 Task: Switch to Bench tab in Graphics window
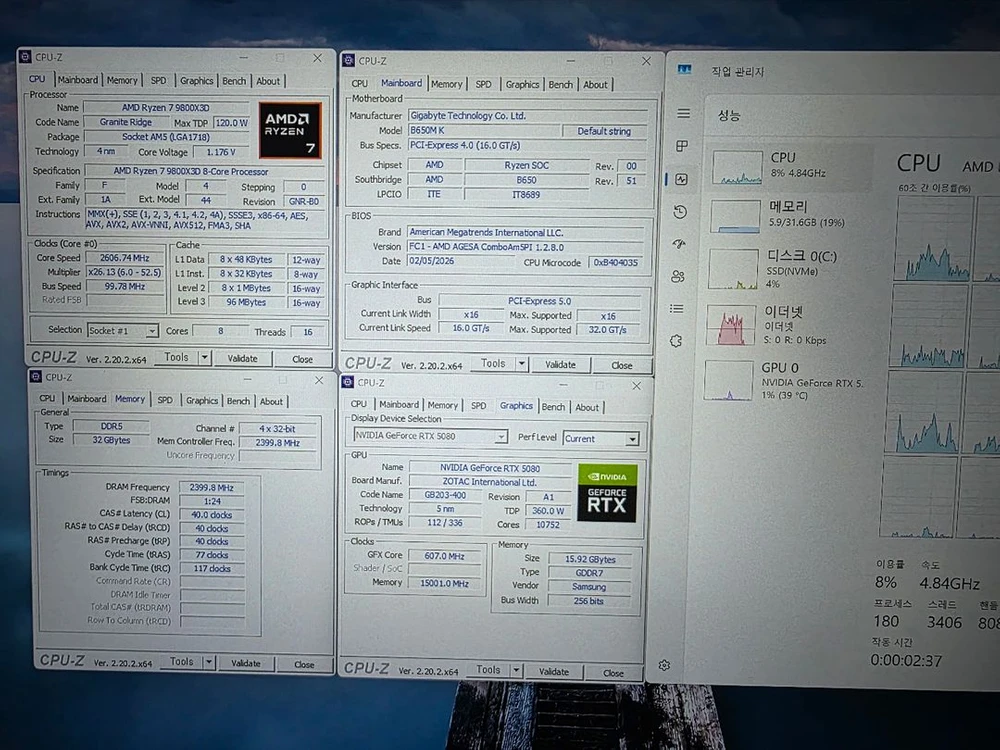(554, 407)
